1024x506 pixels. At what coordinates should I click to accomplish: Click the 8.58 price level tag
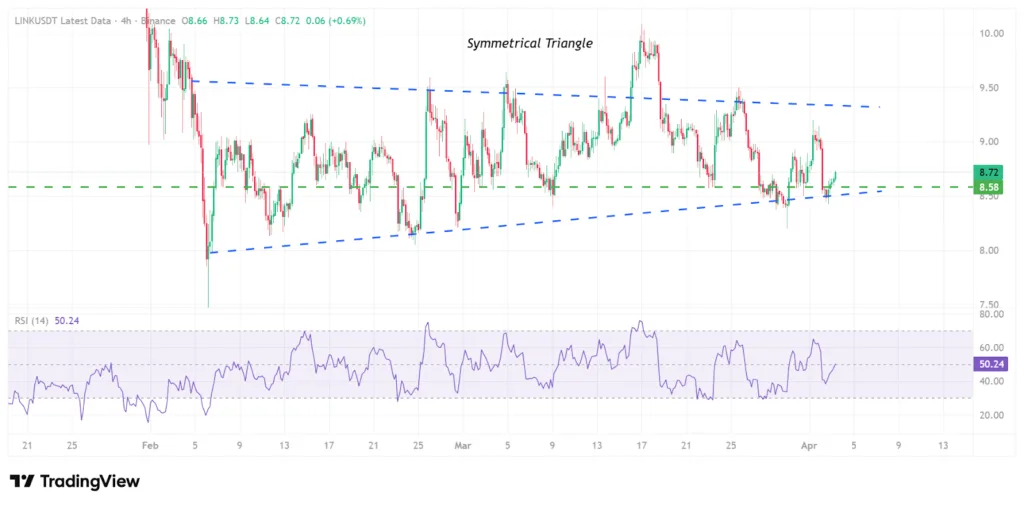[988, 187]
